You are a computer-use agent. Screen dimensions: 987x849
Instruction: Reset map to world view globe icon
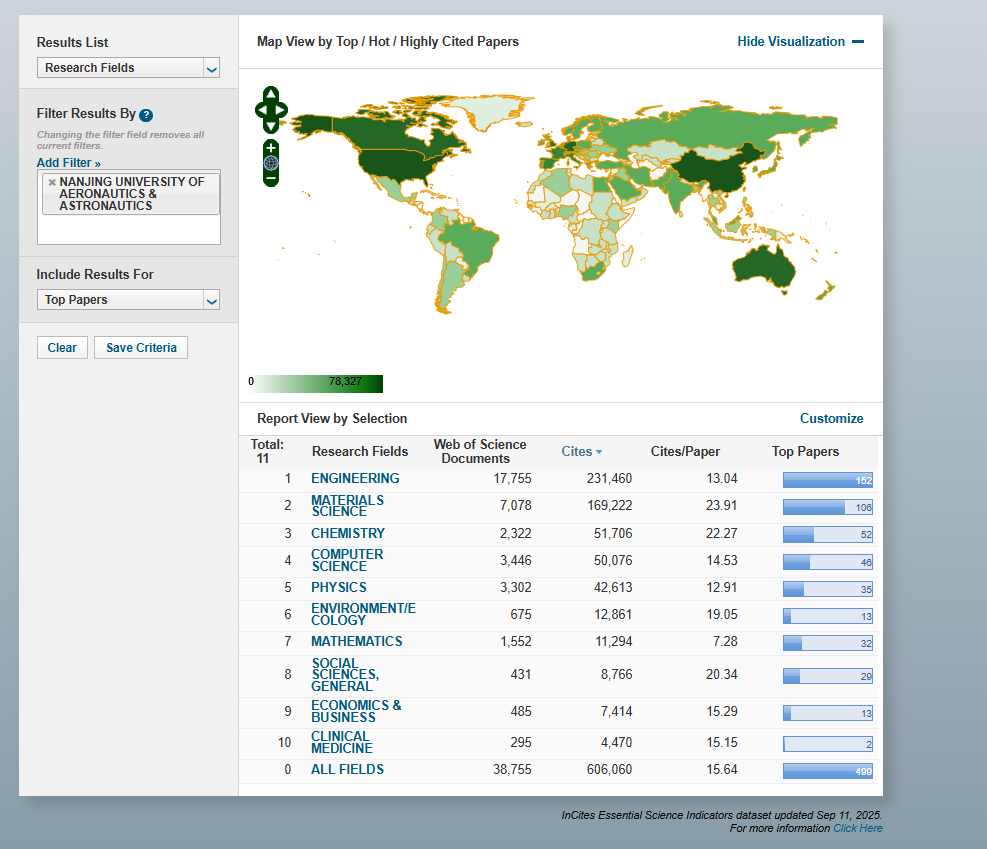pyautogui.click(x=271, y=163)
